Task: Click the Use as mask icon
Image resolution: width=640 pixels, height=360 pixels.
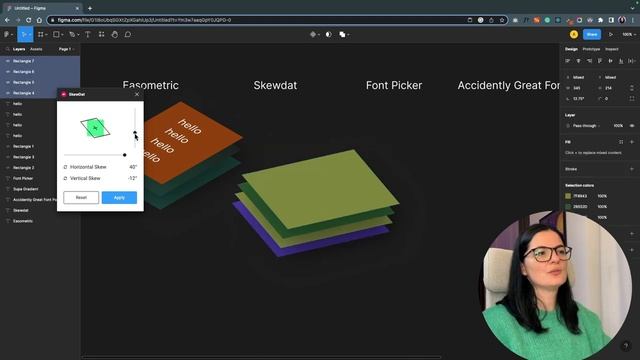Action: tap(329, 35)
